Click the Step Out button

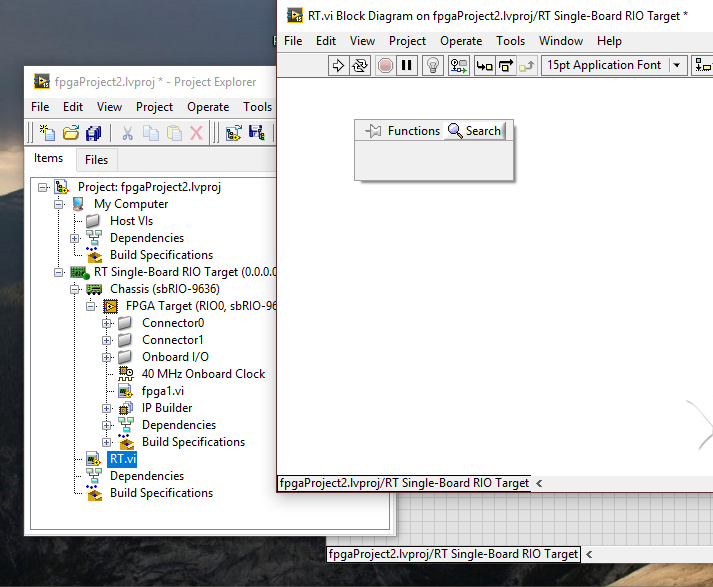tap(527, 65)
